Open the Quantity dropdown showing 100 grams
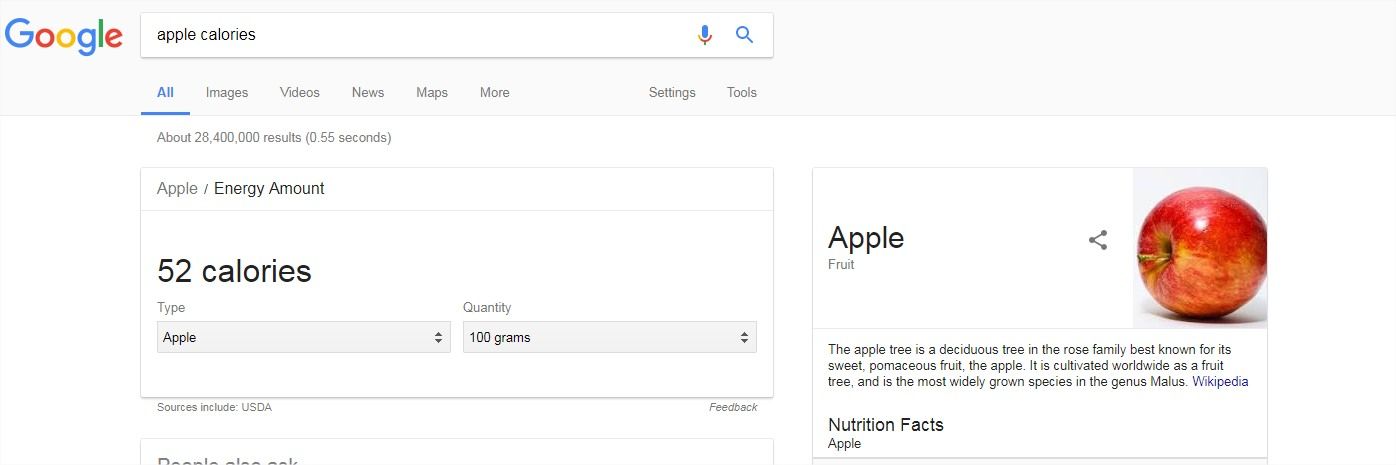The width and height of the screenshot is (1396, 465). coord(609,337)
